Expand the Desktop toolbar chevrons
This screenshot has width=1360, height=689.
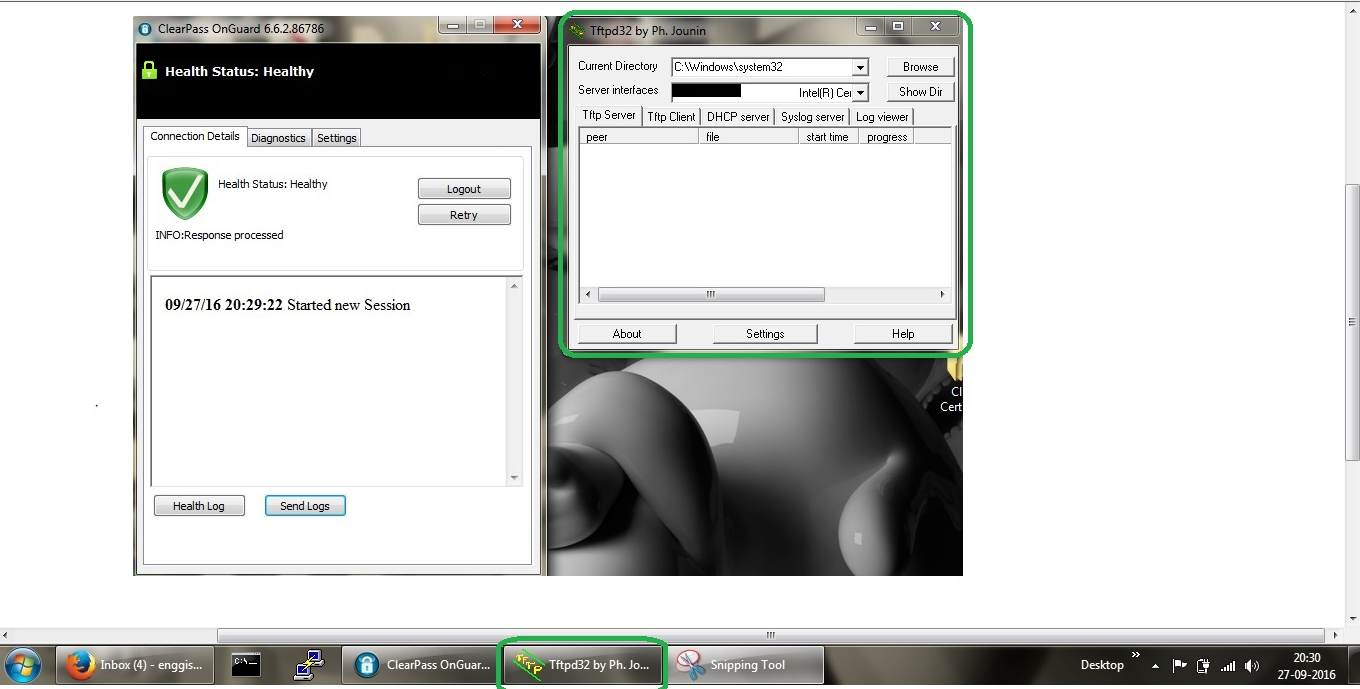tap(1135, 656)
